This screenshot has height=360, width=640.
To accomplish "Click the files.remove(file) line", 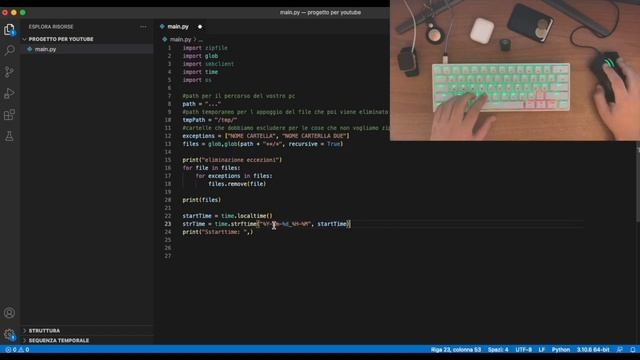I will (237, 184).
